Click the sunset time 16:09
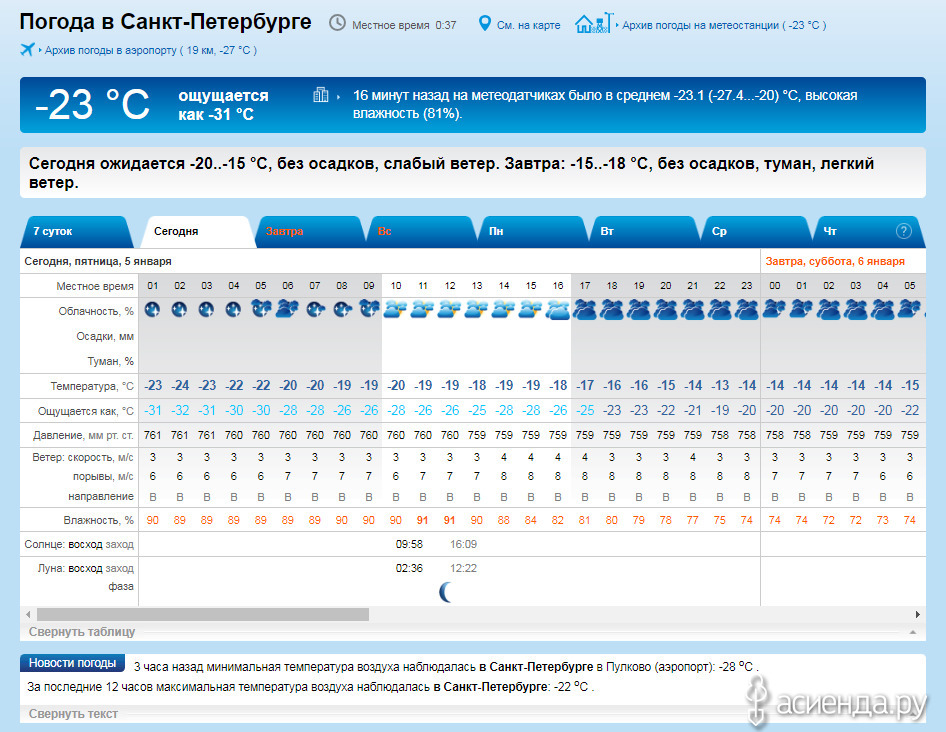 click(463, 544)
